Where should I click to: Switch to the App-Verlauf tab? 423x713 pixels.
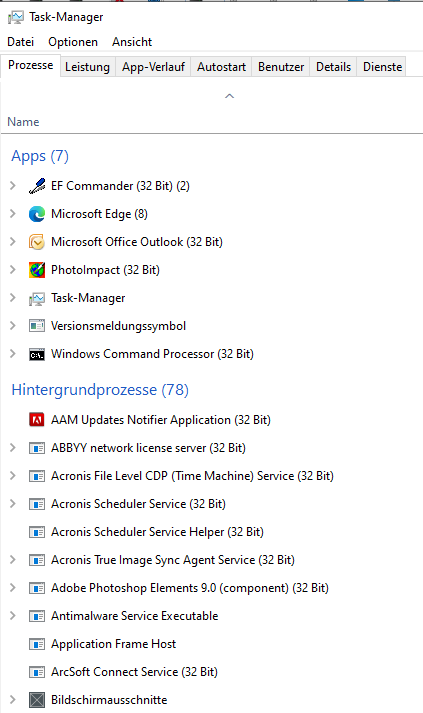pyautogui.click(x=153, y=67)
